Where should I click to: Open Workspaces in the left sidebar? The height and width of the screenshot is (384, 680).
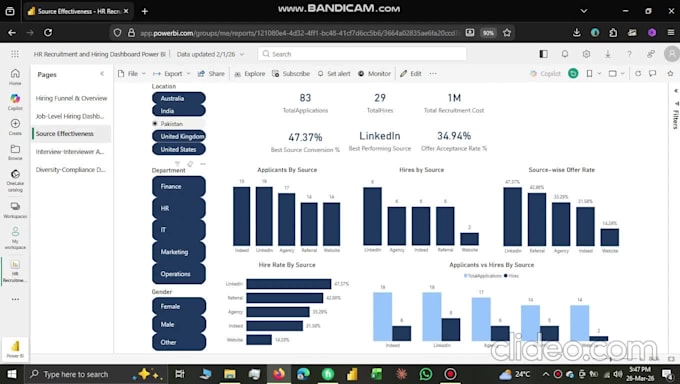[x=15, y=210]
